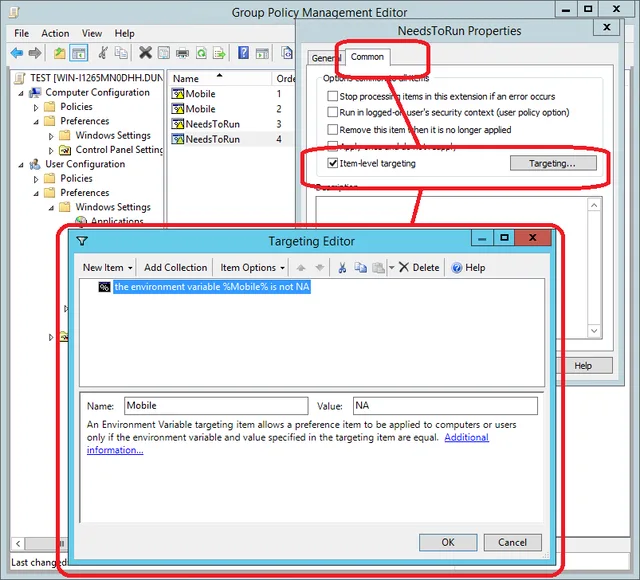Image resolution: width=640 pixels, height=580 pixels.
Task: Check Remove this item when no longer applied
Action: tap(333, 129)
